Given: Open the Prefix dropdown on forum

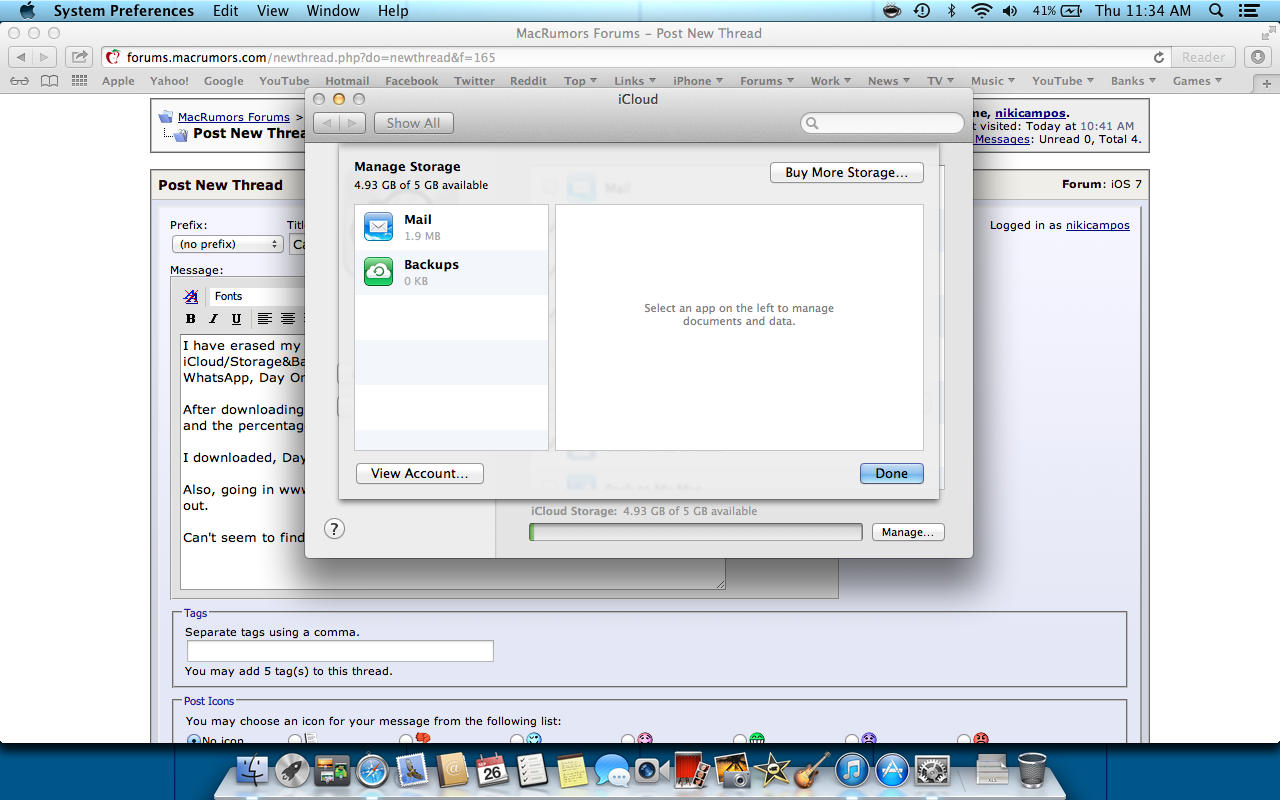Looking at the screenshot, I should 227,244.
